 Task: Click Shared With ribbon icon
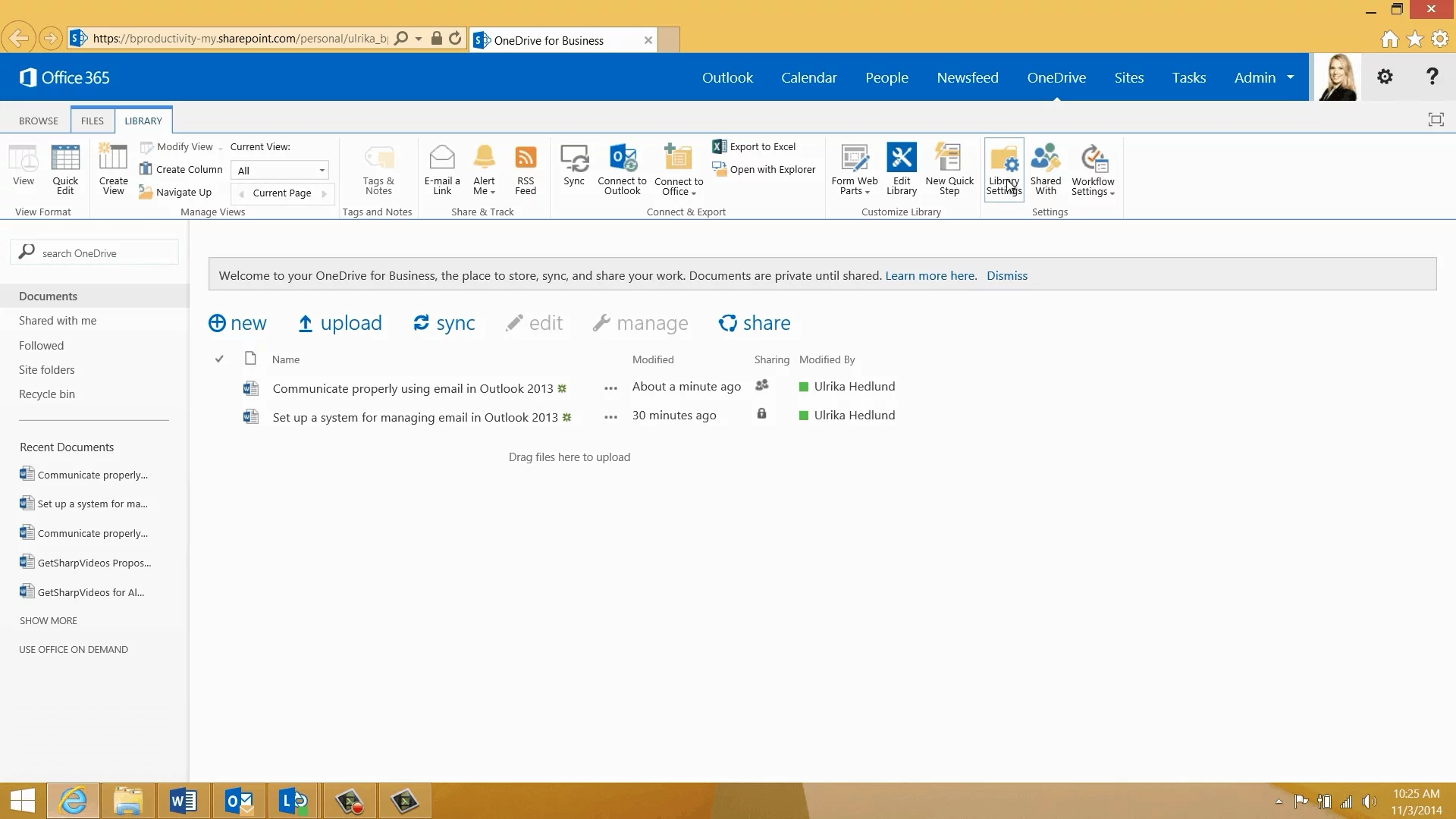(1045, 168)
